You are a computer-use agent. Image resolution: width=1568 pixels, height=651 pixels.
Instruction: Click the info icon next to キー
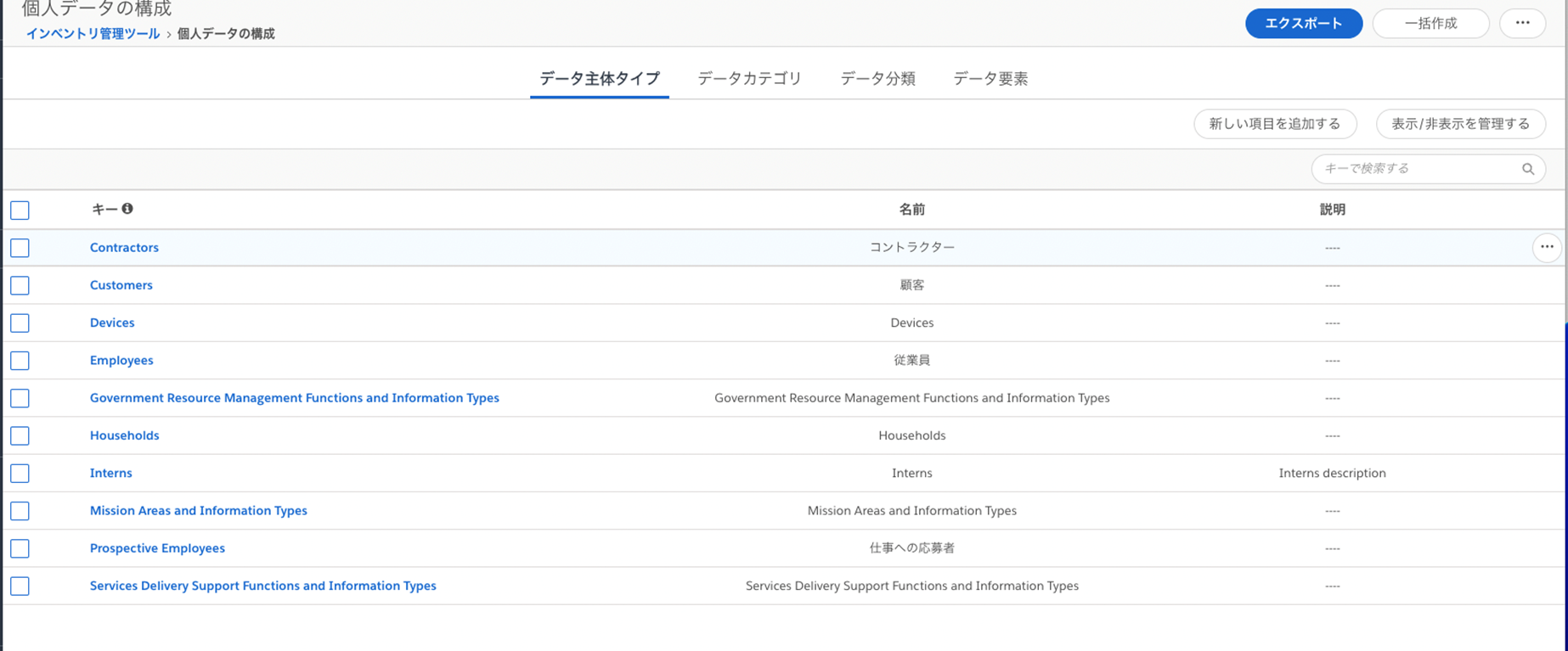tap(127, 209)
